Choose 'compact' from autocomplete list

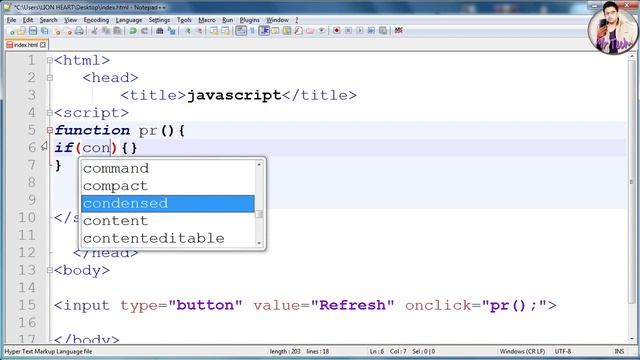pos(168,186)
